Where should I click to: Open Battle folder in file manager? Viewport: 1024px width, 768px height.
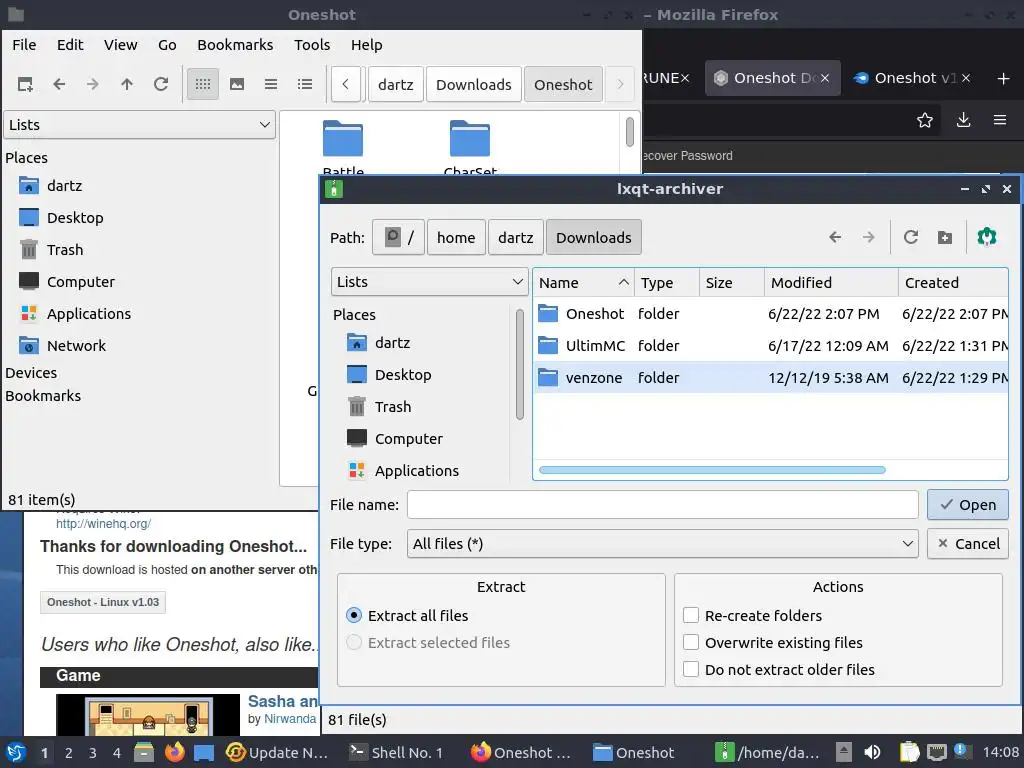coord(343,148)
